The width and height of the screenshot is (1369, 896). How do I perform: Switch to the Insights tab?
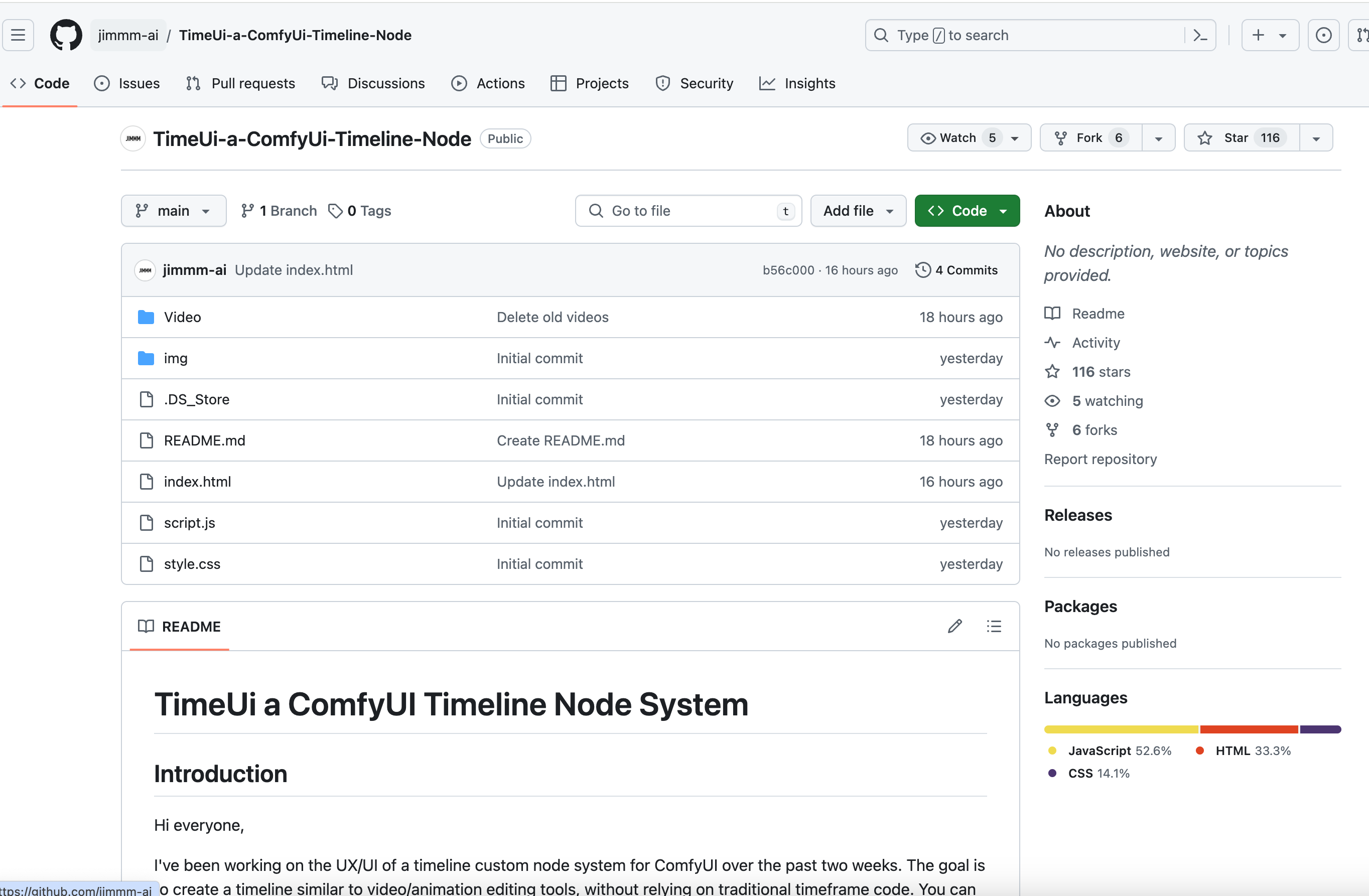click(797, 83)
